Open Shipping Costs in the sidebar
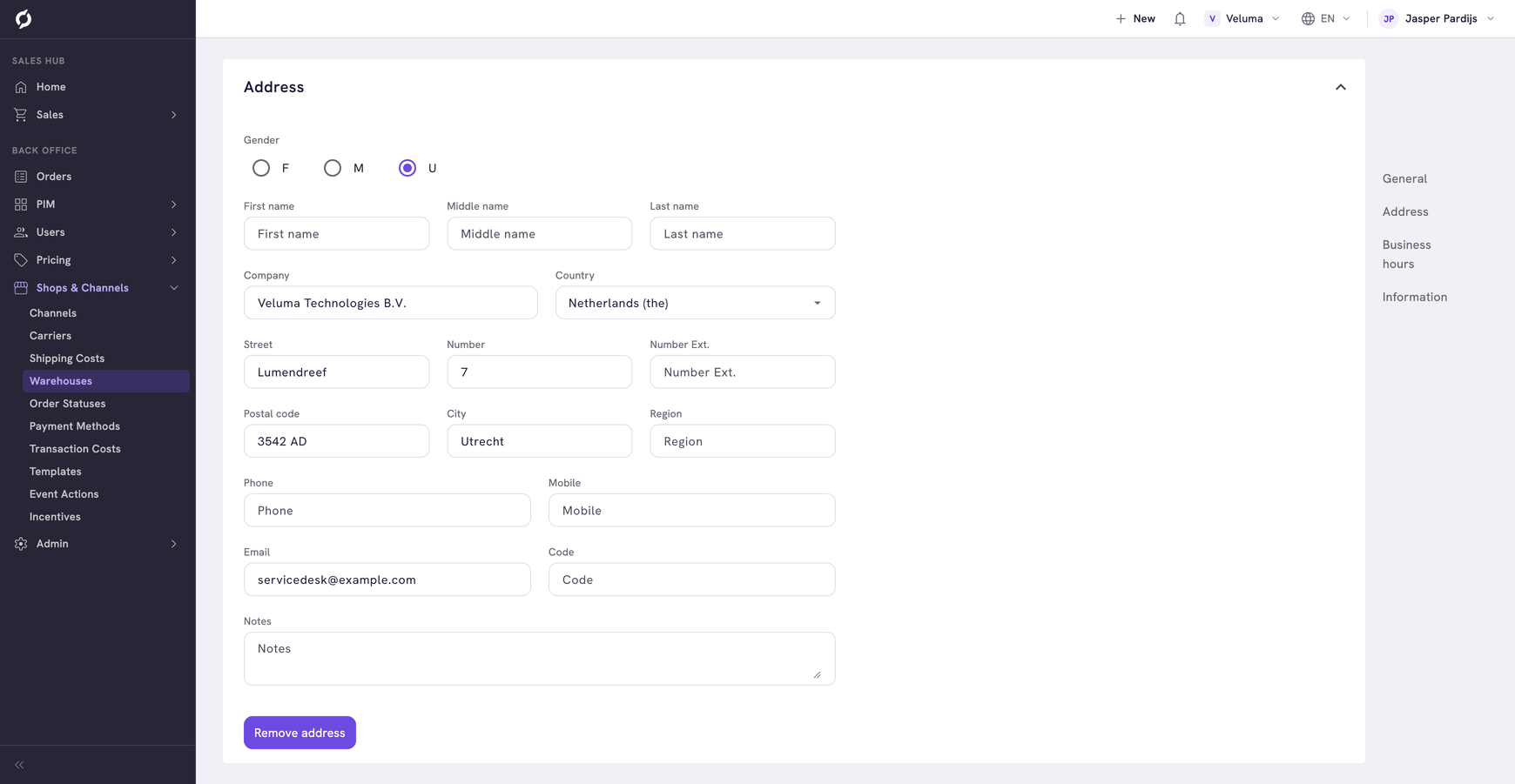The image size is (1515, 784). pos(67,358)
